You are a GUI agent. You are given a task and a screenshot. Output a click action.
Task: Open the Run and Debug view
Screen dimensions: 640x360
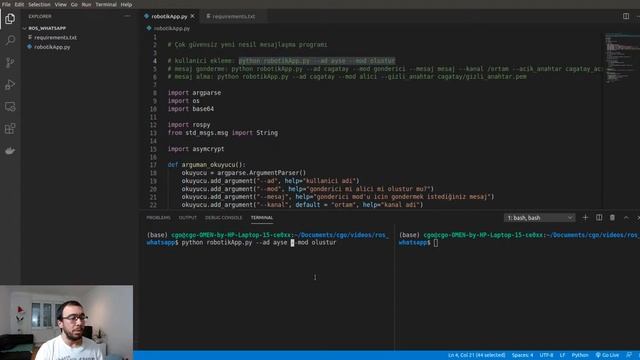pyautogui.click(x=10, y=84)
